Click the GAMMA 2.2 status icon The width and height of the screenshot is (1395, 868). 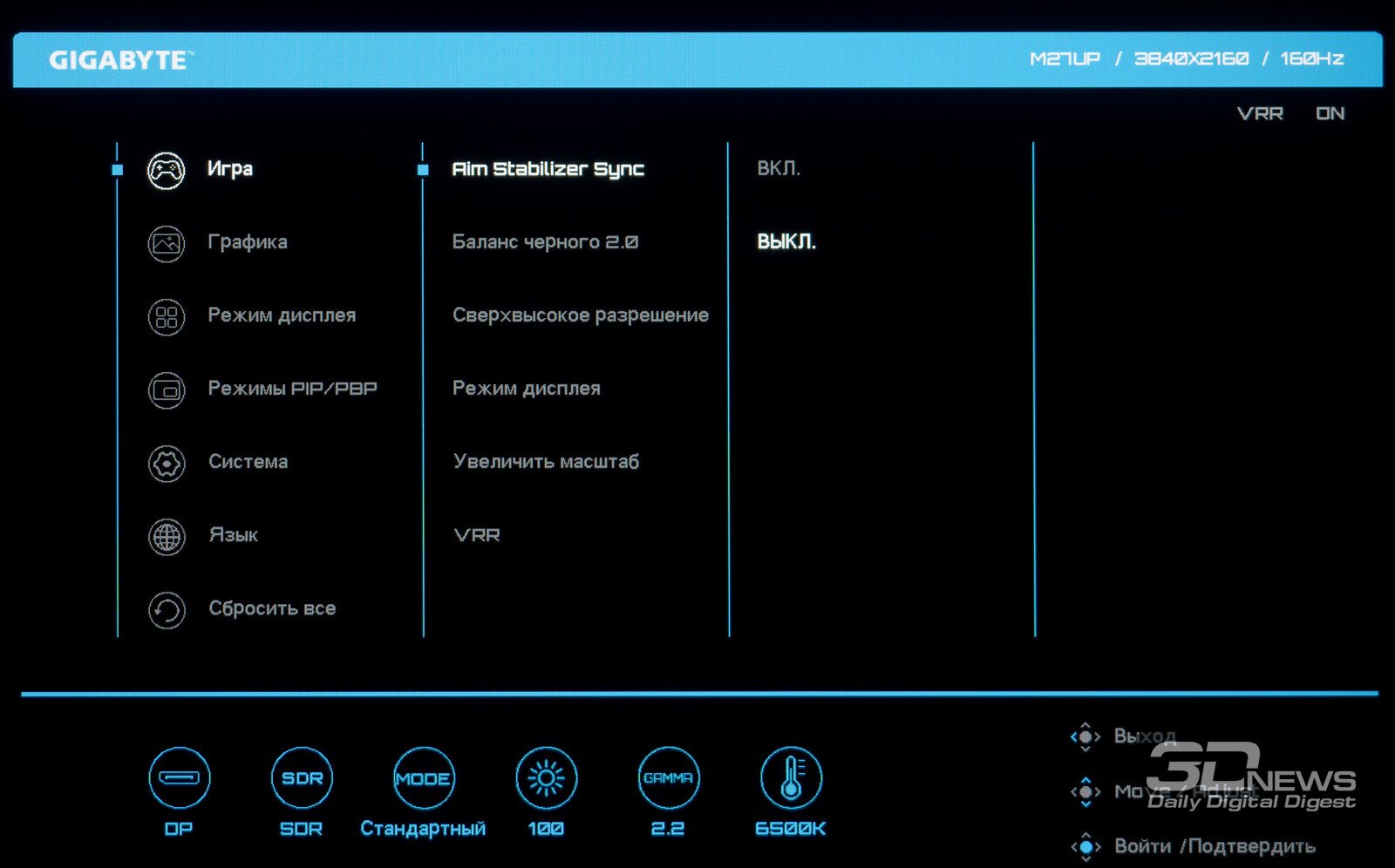668,777
